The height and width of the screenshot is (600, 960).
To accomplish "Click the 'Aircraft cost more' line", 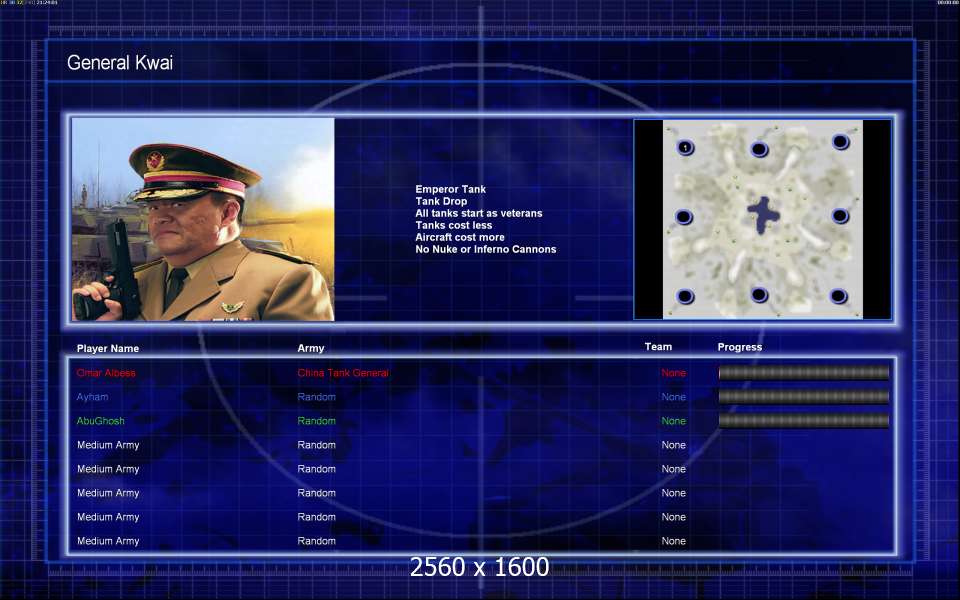I will (x=460, y=237).
